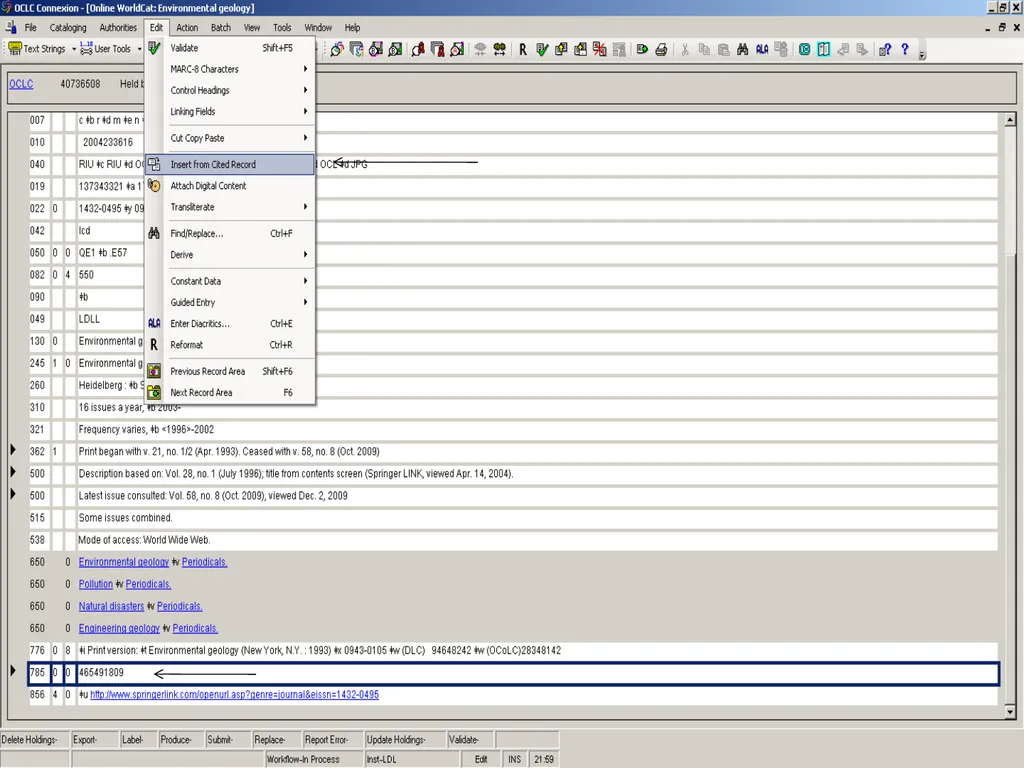
Task: Click the Update Holdings- status bar entry
Action: 404,739
